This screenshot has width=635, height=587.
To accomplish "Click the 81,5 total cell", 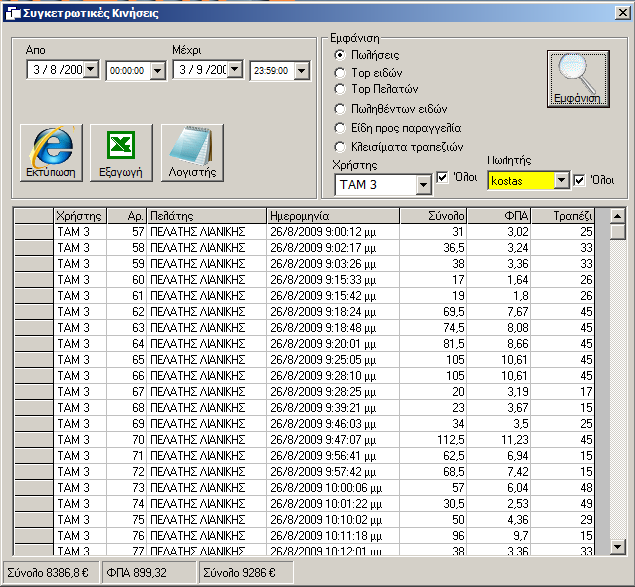I will (x=433, y=344).
